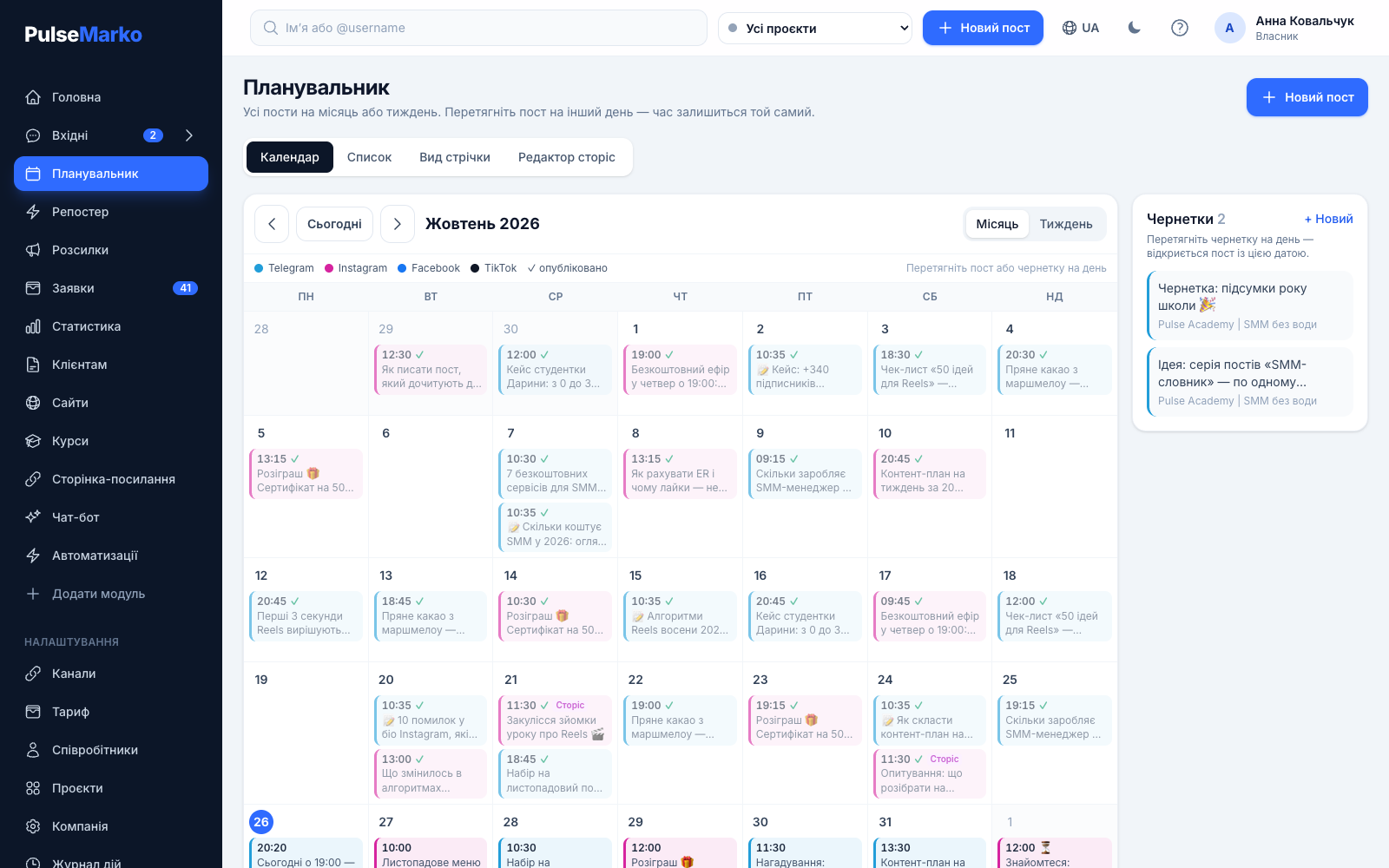Focus the Ім'я або @username search field
This screenshot has height=868, width=1389.
coord(478,28)
